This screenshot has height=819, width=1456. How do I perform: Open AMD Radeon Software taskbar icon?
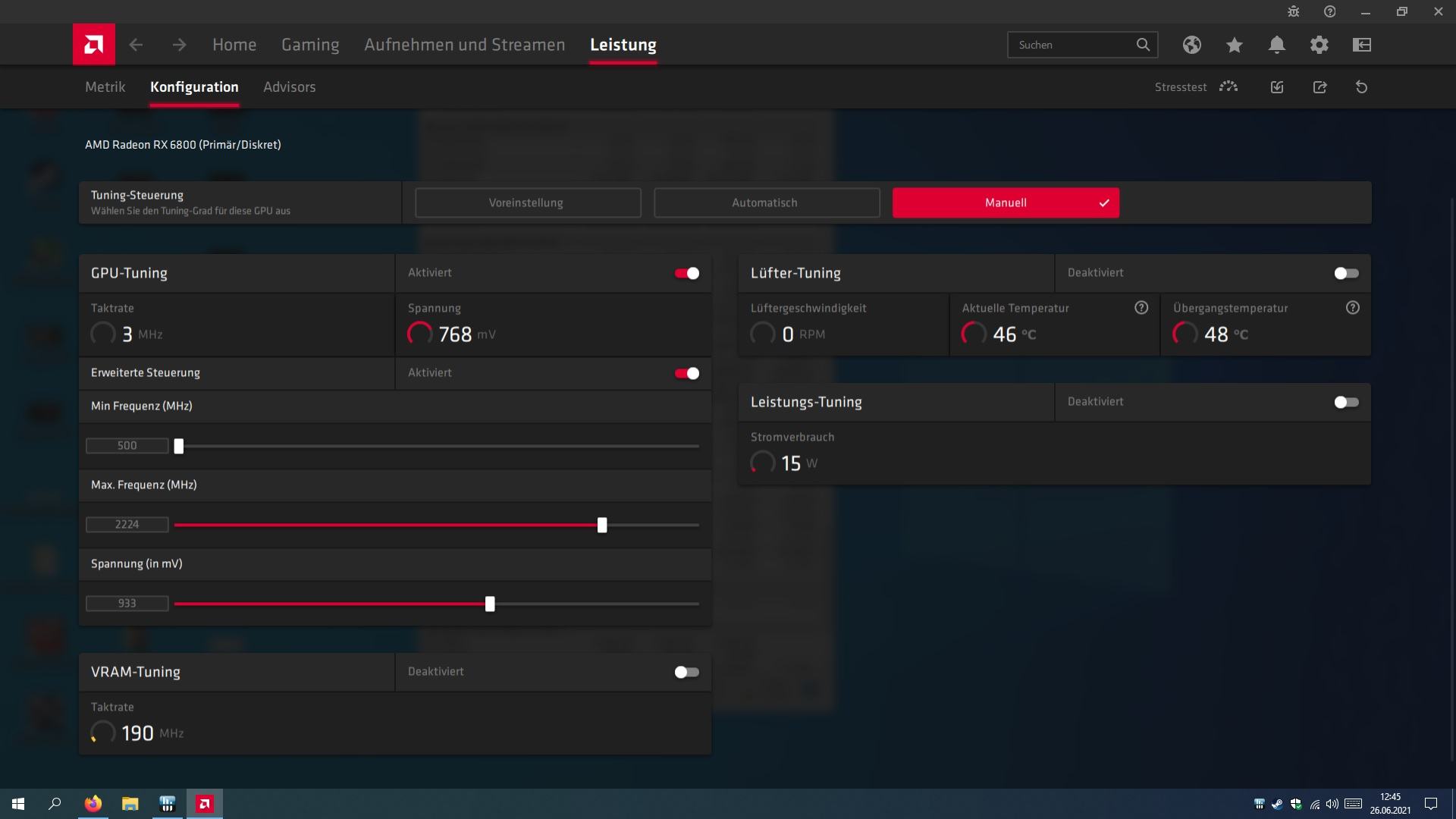tap(205, 804)
